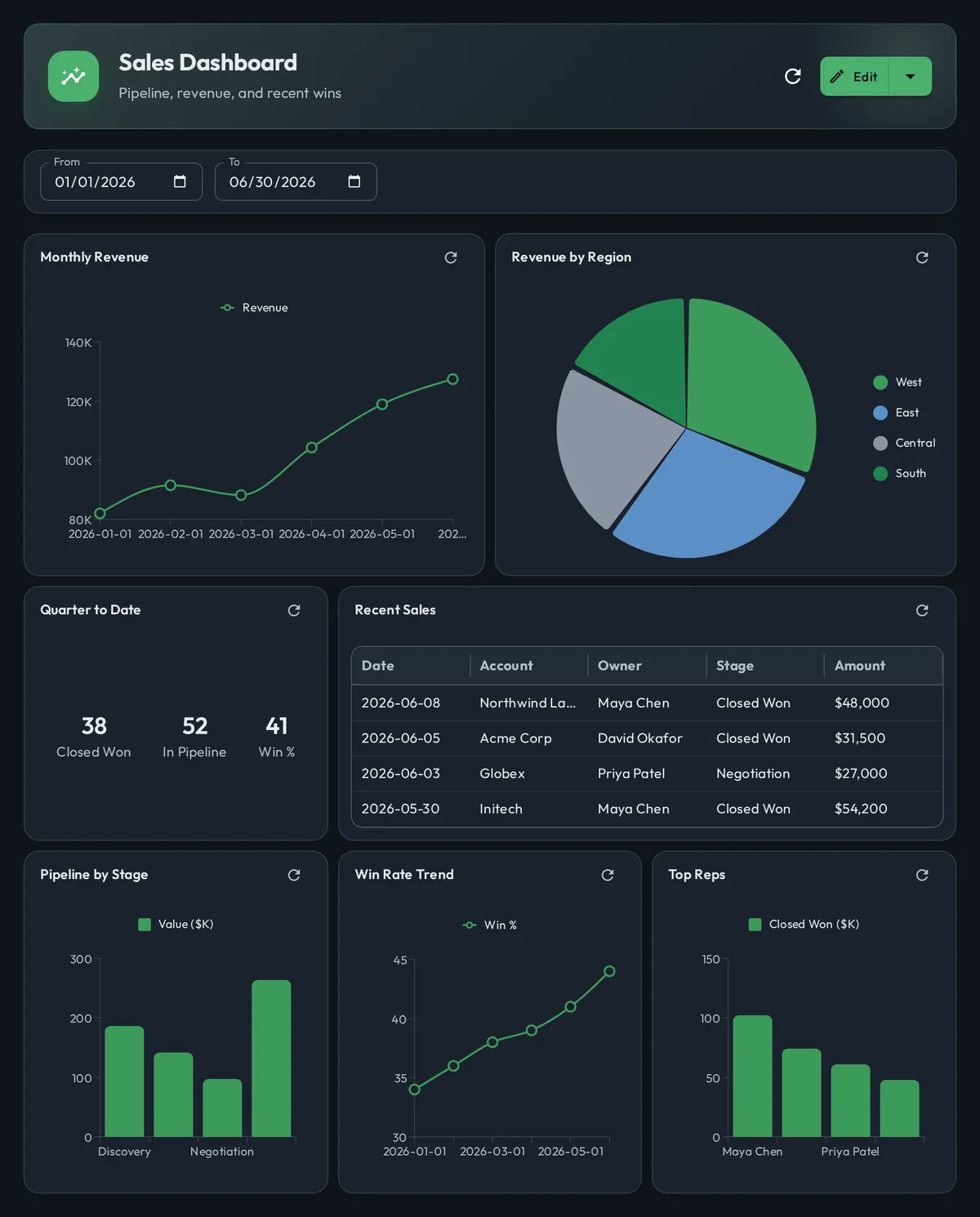Click the $27,000 amount cell
980x1217 pixels.
point(884,773)
